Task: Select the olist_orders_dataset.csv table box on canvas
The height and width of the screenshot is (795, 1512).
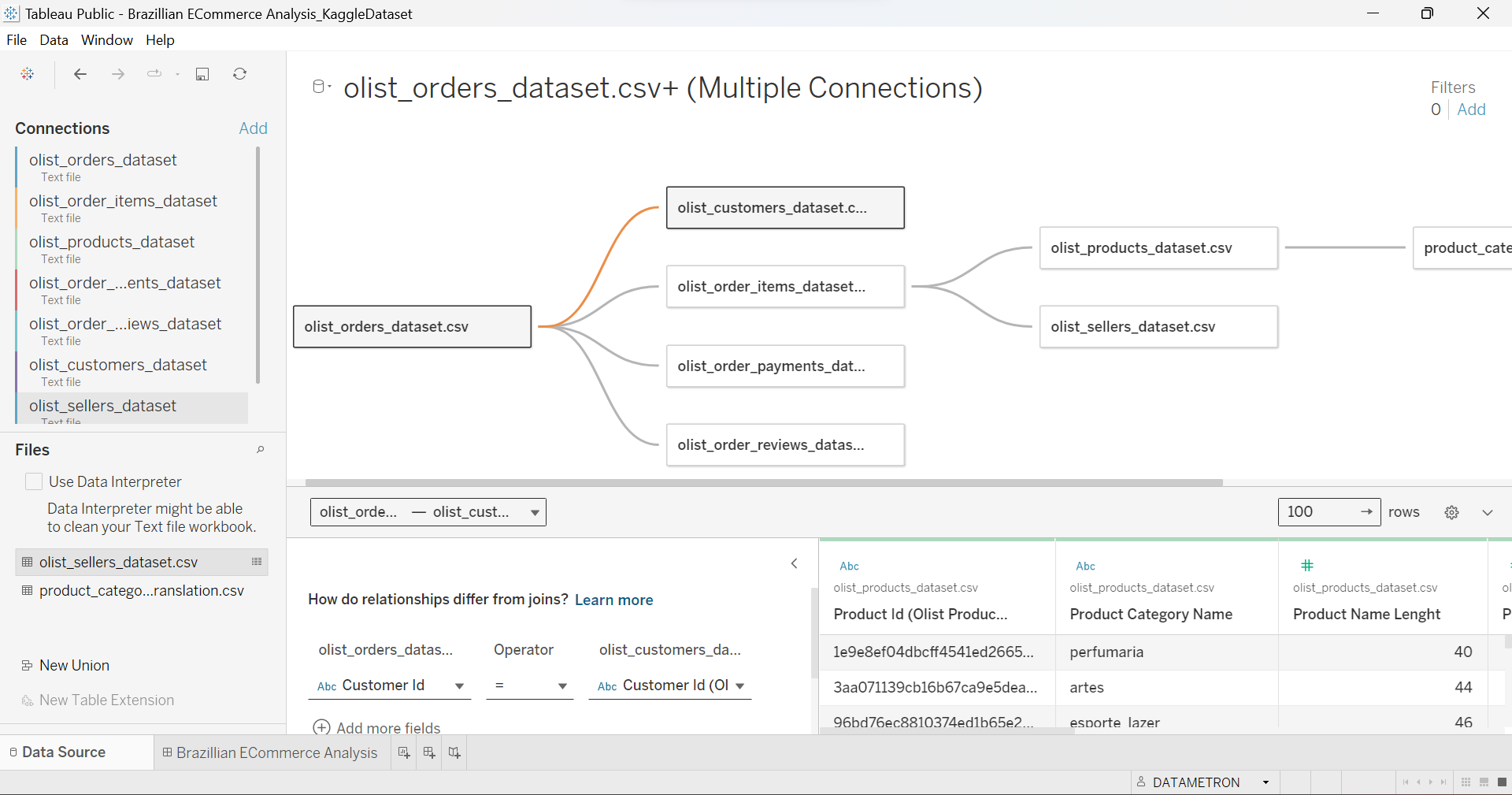Action: point(412,326)
